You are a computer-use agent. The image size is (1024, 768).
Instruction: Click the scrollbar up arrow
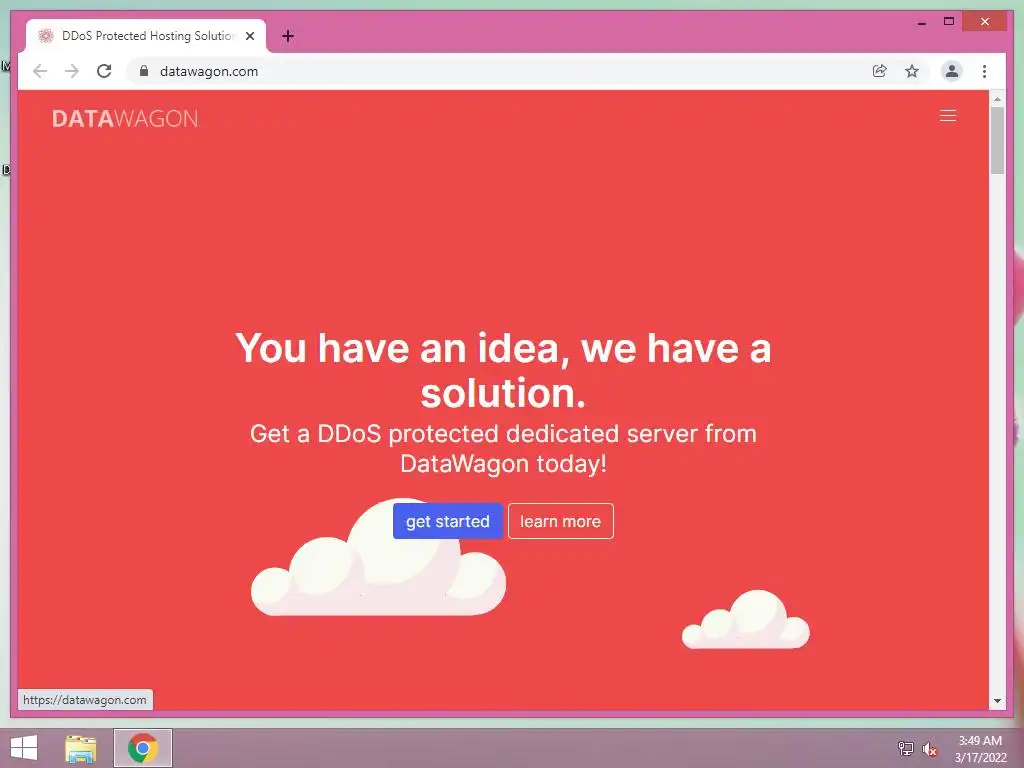(x=997, y=99)
